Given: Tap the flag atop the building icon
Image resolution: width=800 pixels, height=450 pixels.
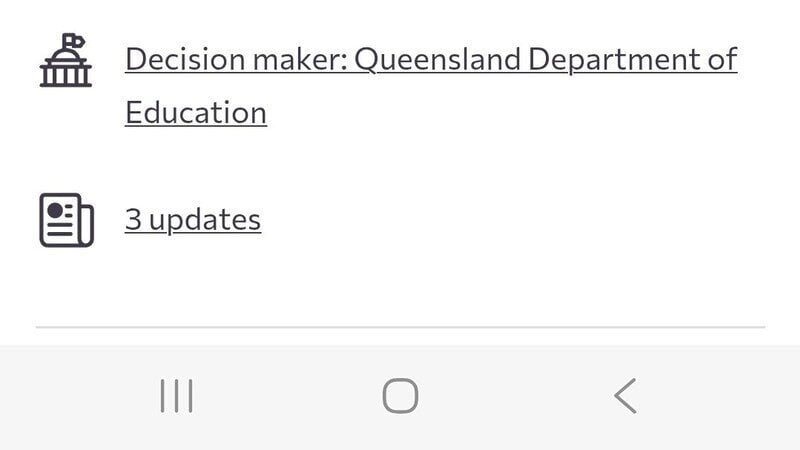Looking at the screenshot, I should coord(73,41).
